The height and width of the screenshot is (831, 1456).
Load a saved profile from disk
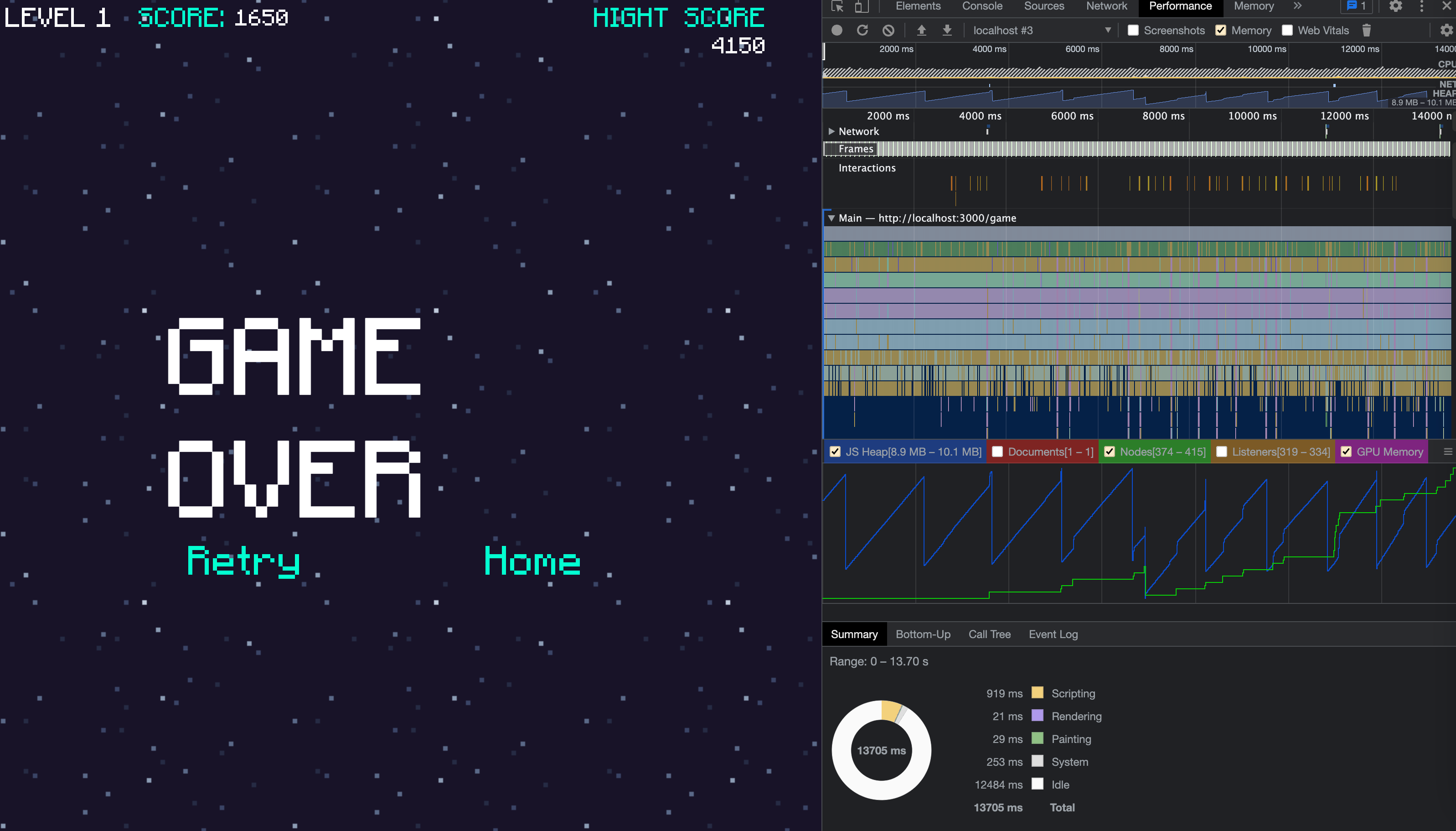[x=922, y=30]
